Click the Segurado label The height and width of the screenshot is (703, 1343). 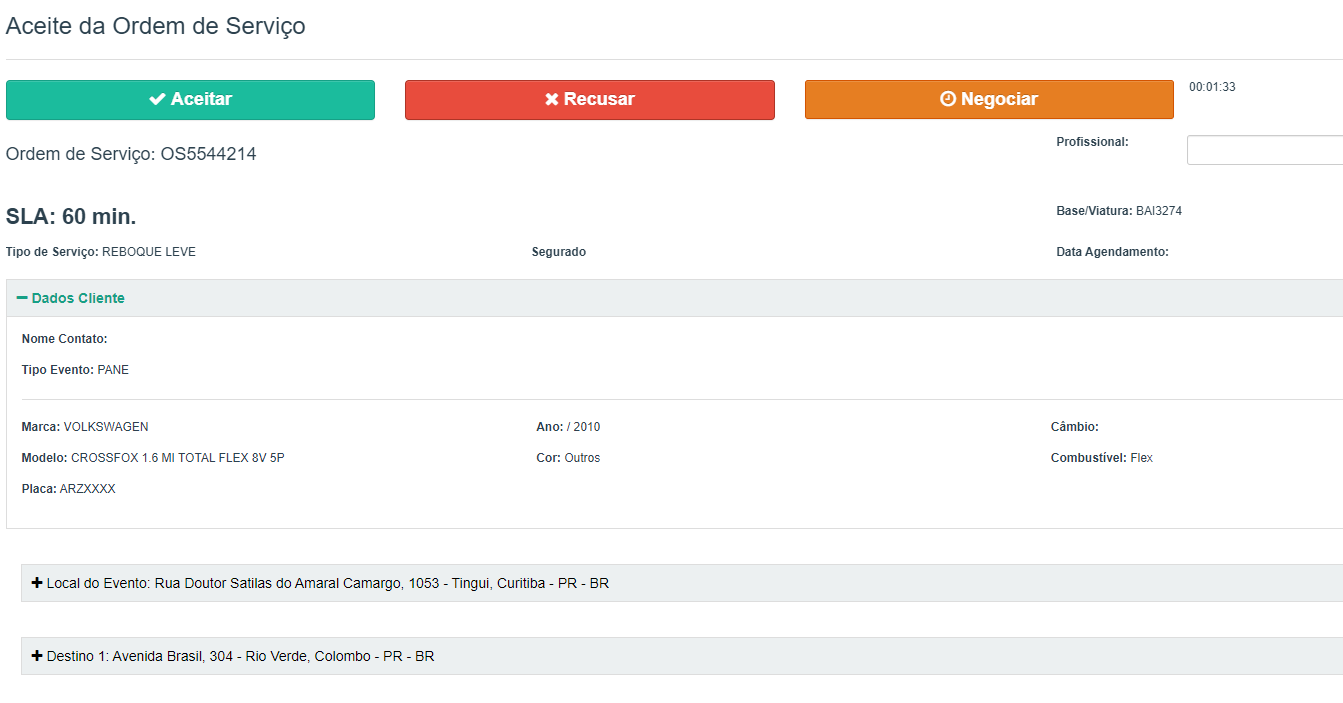click(x=559, y=252)
